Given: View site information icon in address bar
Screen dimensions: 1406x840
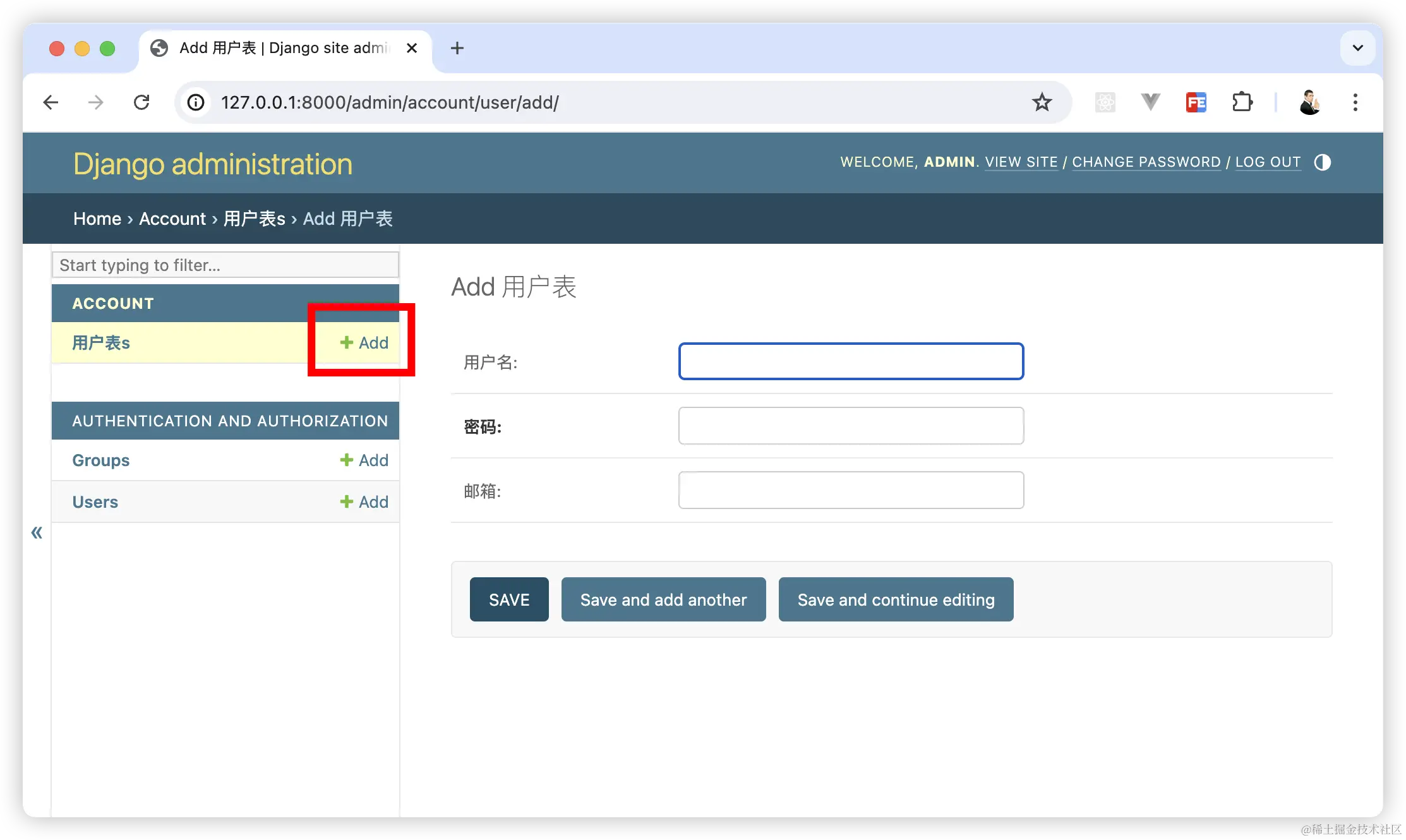Looking at the screenshot, I should pyautogui.click(x=196, y=102).
